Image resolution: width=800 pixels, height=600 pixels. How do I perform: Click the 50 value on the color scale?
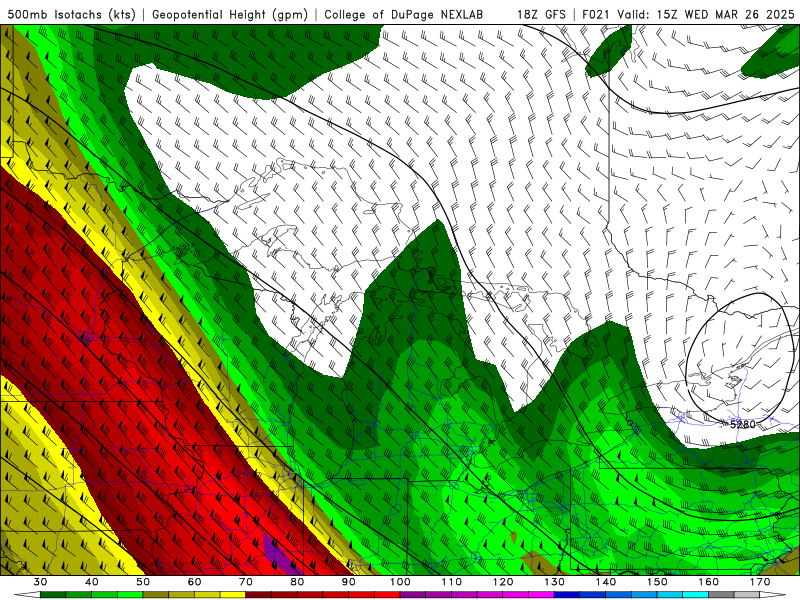point(143,582)
